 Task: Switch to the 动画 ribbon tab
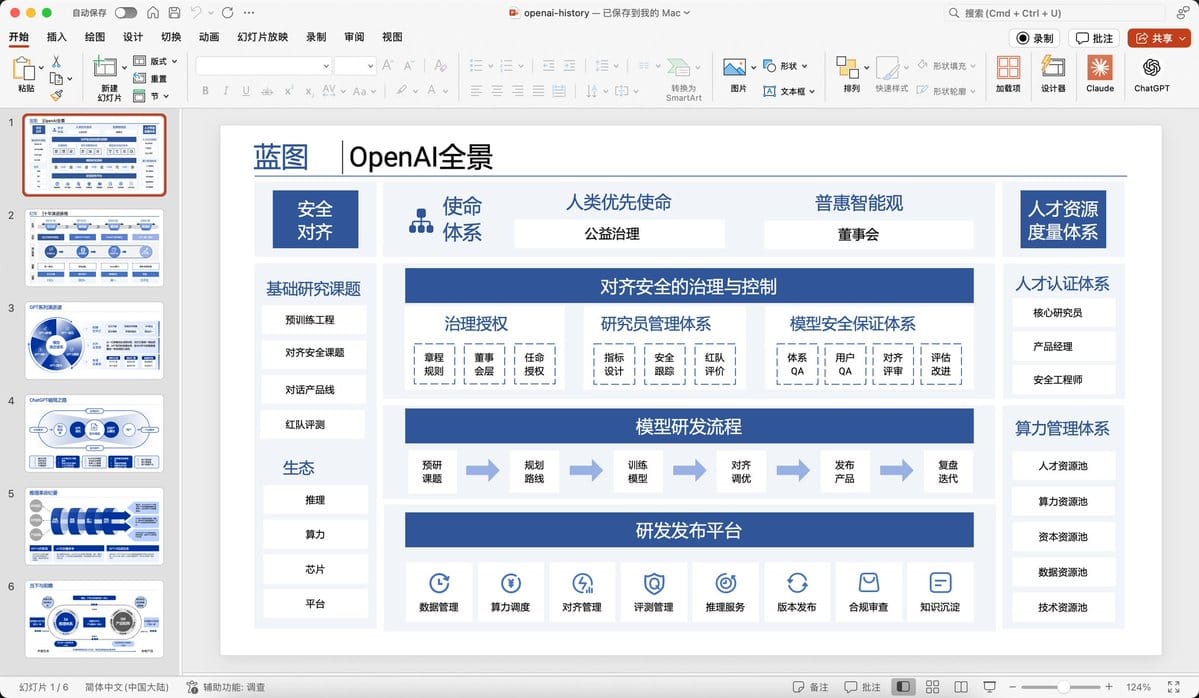[209, 37]
